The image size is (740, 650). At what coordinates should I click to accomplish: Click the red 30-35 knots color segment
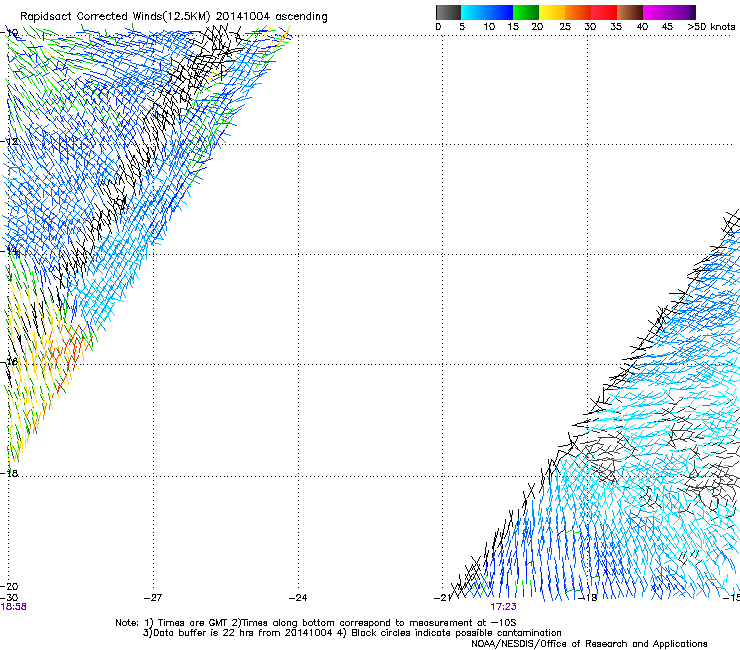click(604, 12)
